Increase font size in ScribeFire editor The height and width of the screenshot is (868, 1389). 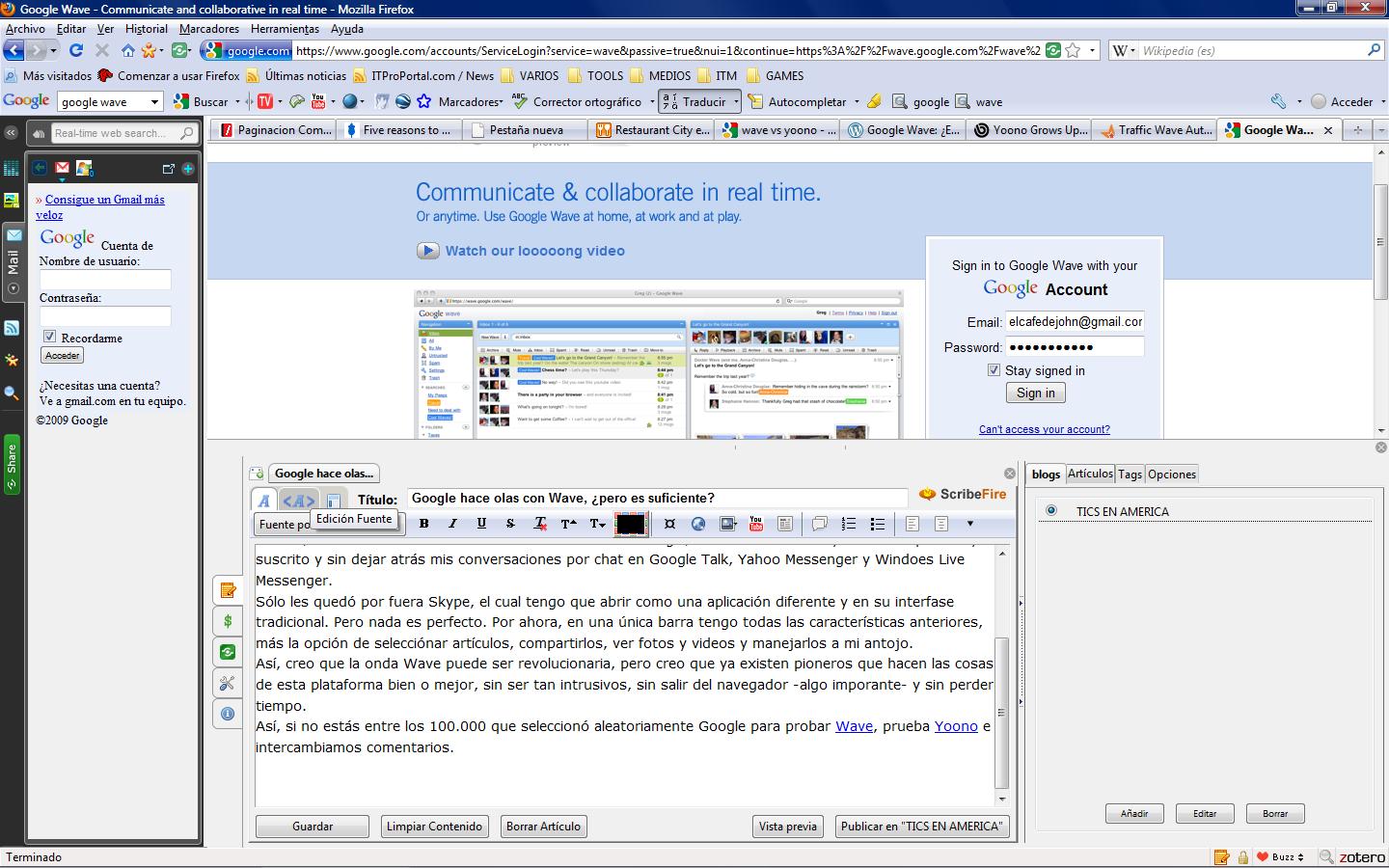(568, 524)
